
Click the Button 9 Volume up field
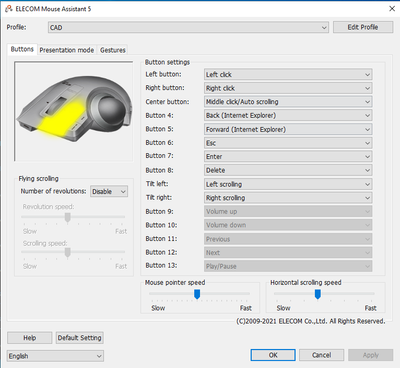tap(288, 211)
